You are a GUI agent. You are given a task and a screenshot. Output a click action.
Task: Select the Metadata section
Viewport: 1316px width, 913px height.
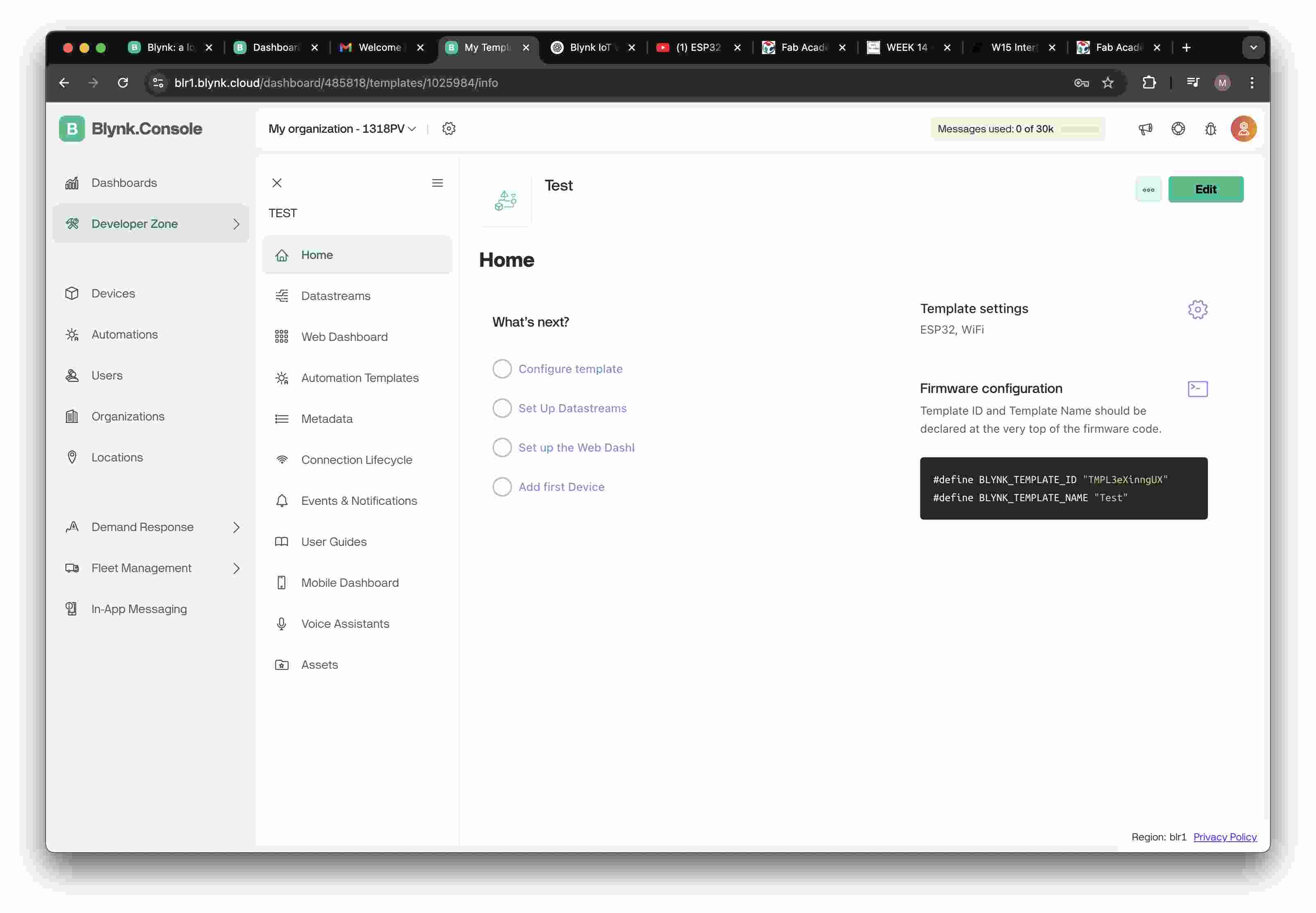(357, 419)
